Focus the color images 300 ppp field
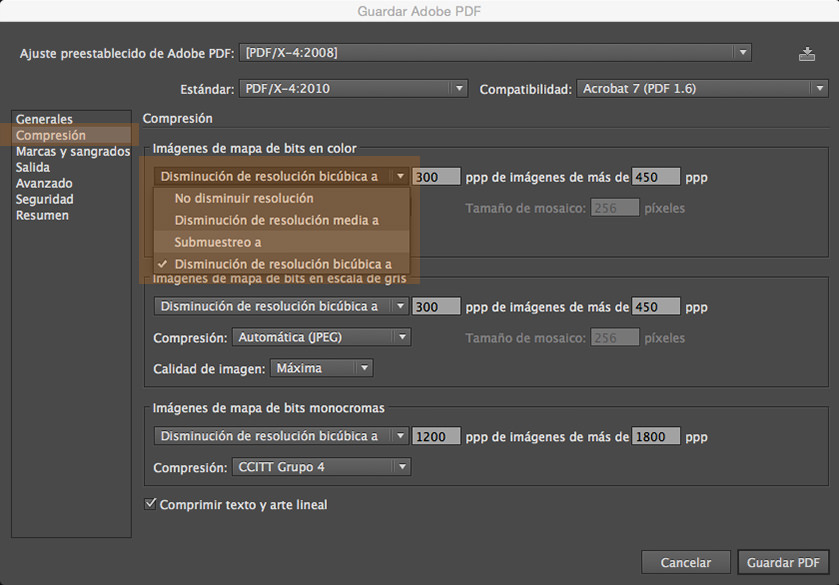839x585 pixels. click(x=436, y=177)
